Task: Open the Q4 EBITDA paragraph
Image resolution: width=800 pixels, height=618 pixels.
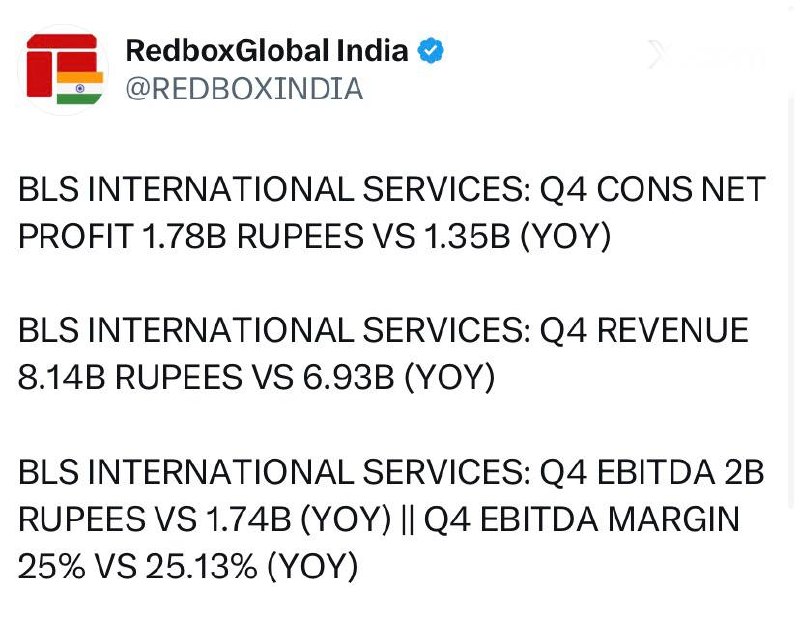Action: point(391,519)
